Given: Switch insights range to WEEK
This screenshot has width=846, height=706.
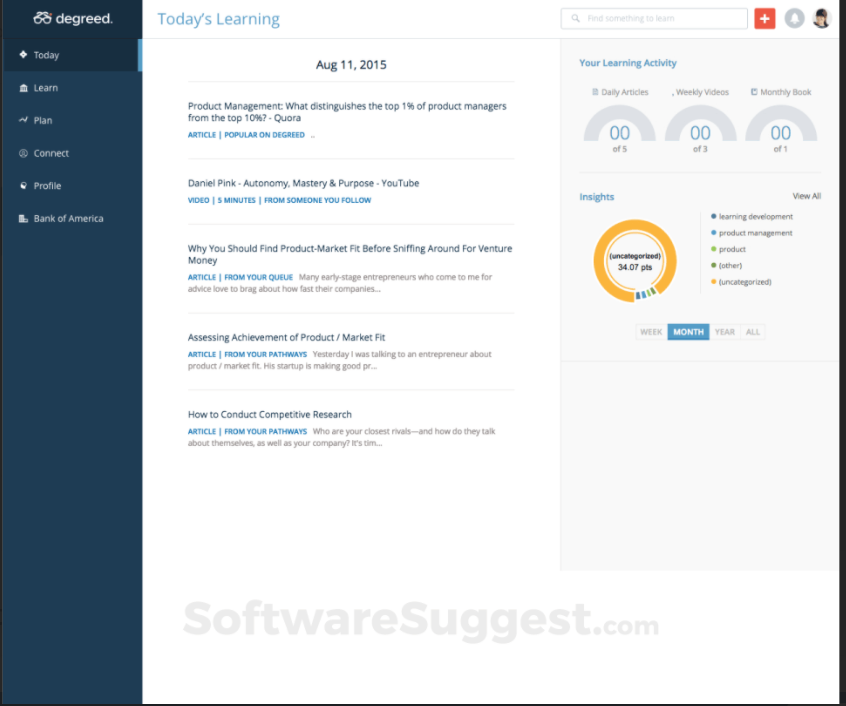Looking at the screenshot, I should 651,332.
